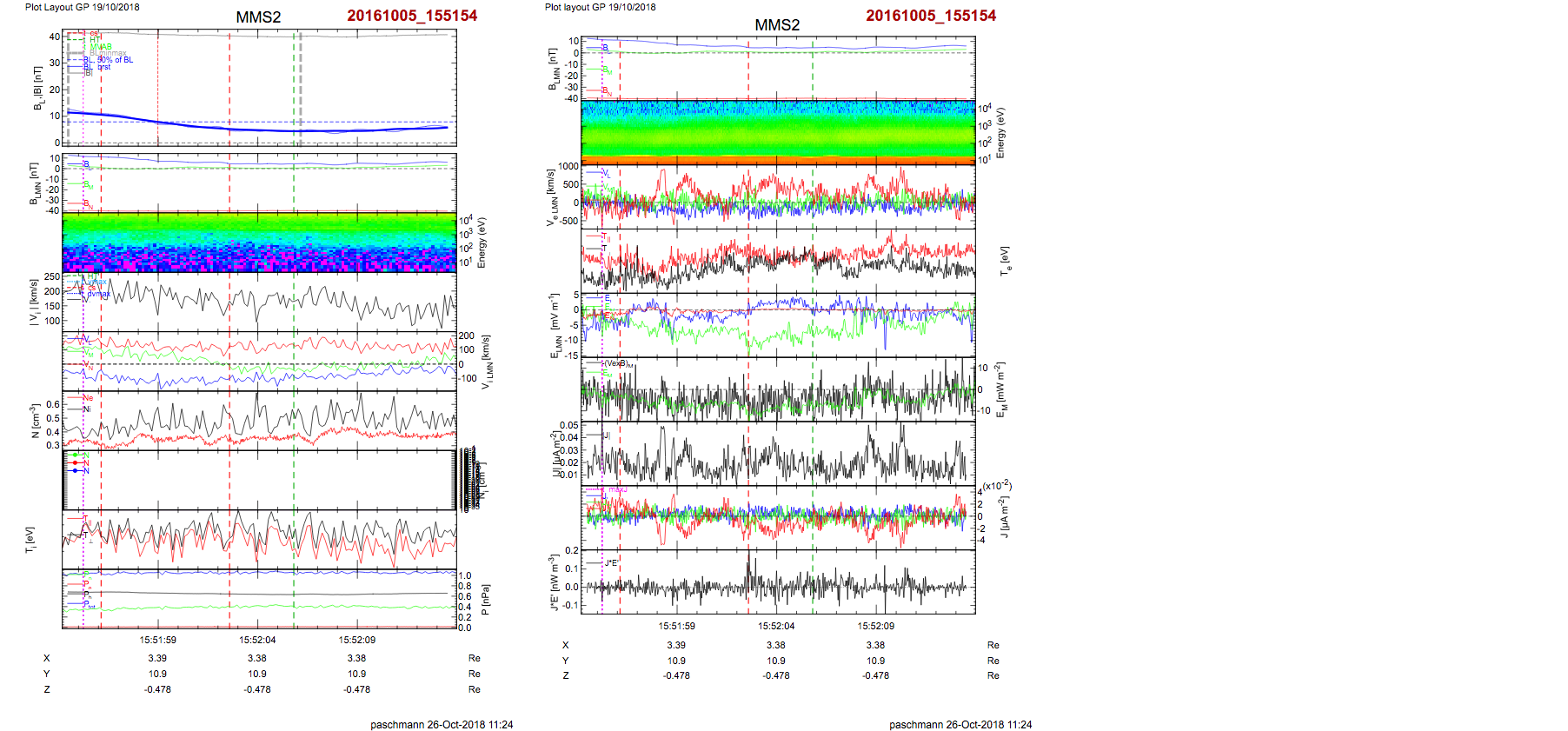Viewport: 1568px width, 731px height.
Task: Click the 'HT' legend entry in the top-left panel
Action: (x=95, y=40)
